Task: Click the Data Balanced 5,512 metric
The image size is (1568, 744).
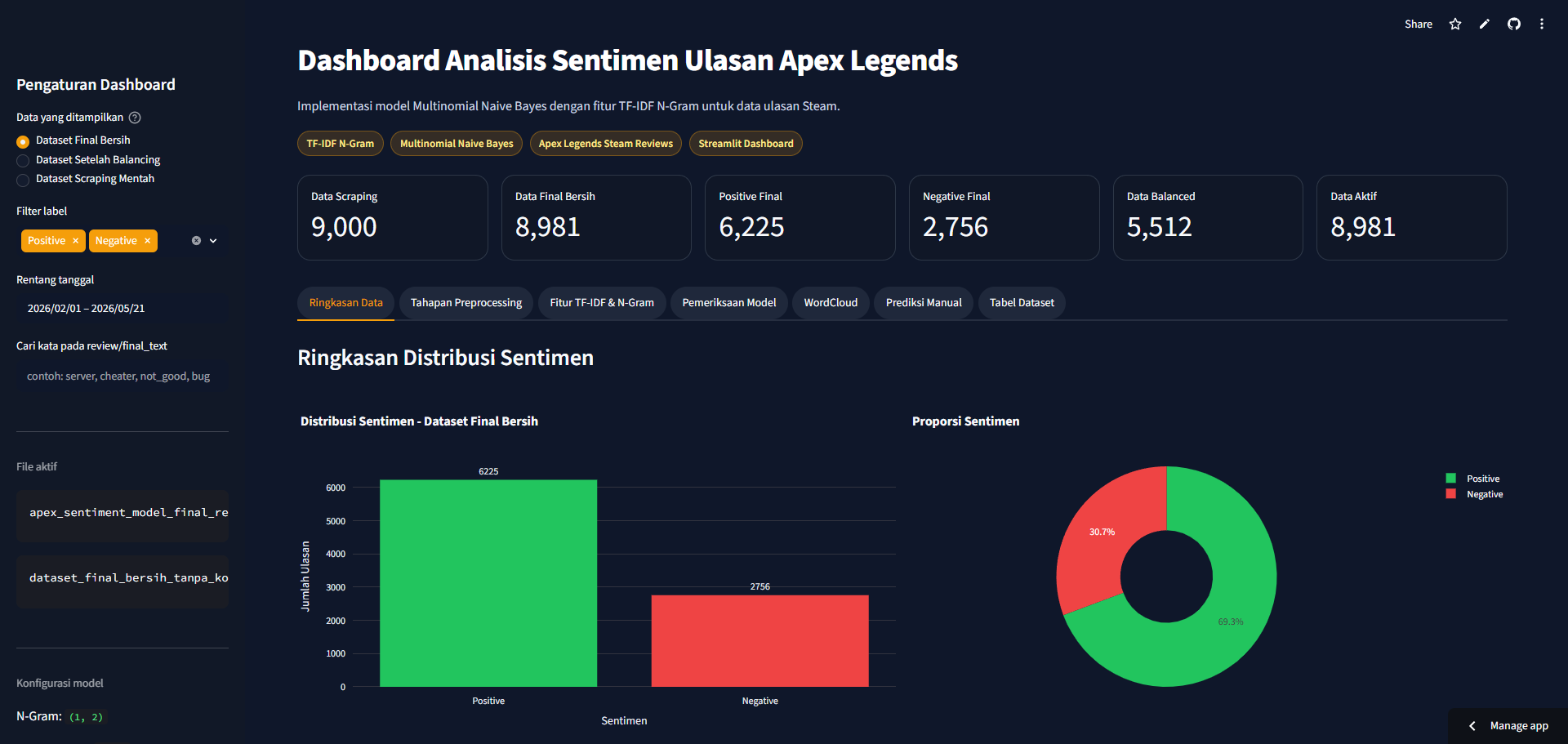Action: pos(1208,217)
